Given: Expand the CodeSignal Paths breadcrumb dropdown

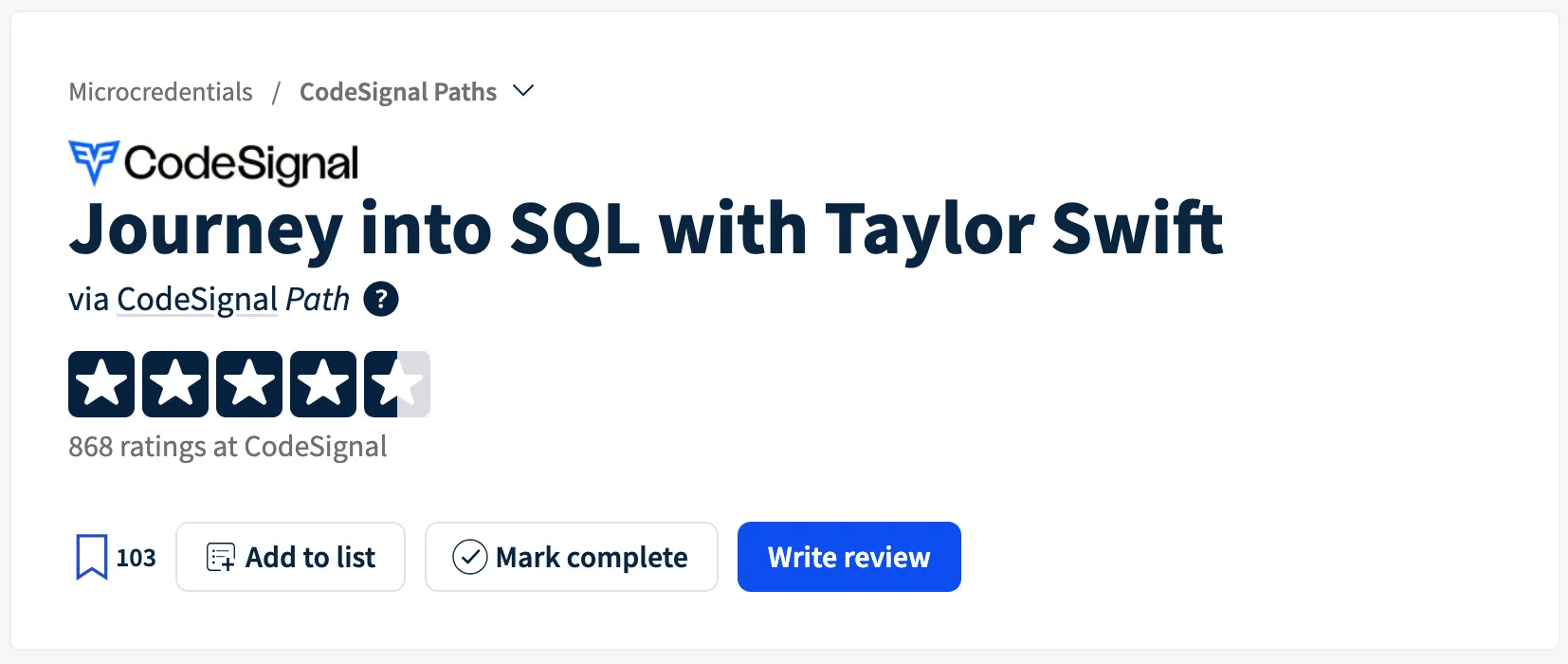Looking at the screenshot, I should (524, 91).
